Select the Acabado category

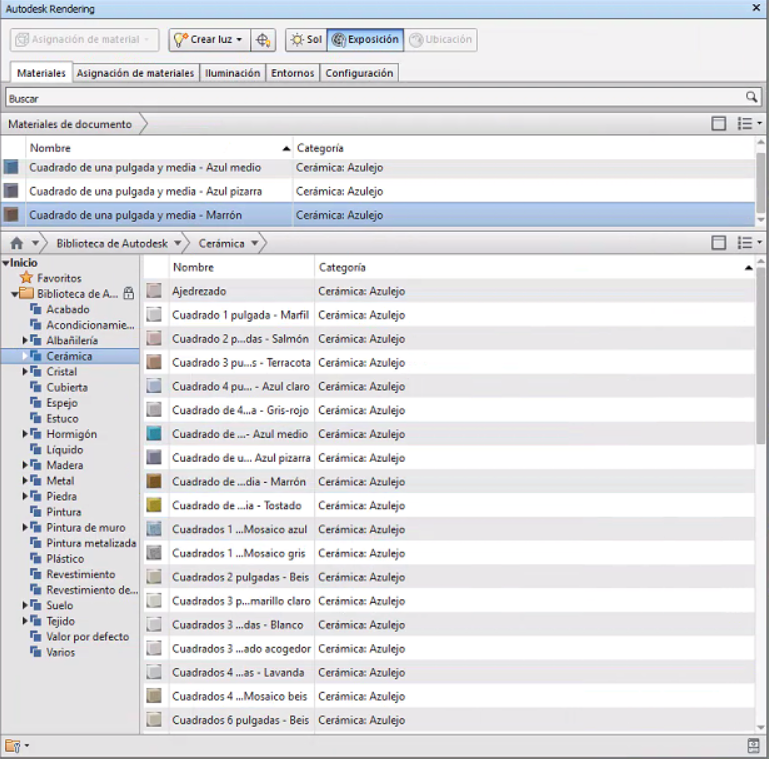(68, 309)
